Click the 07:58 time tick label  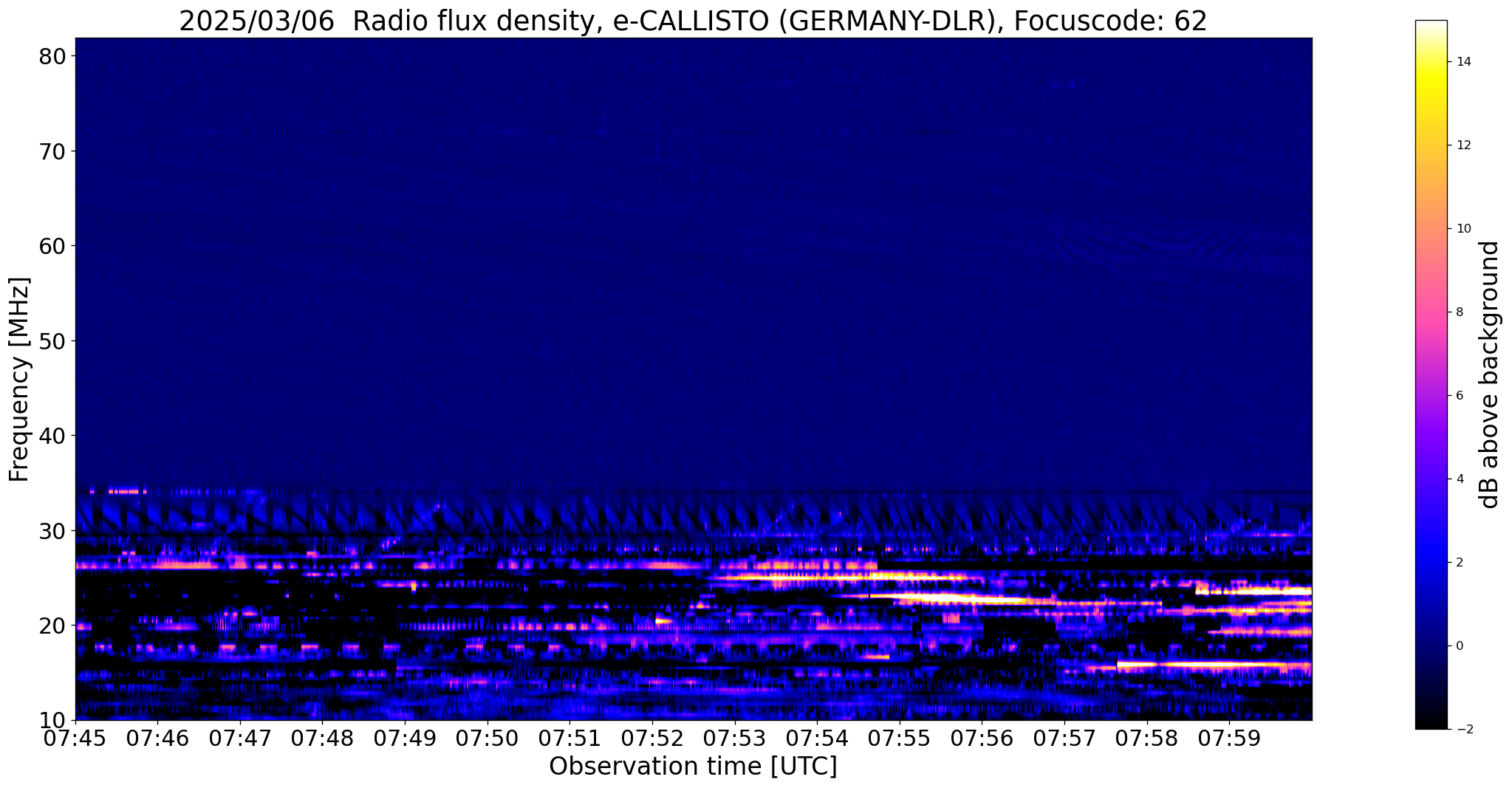[1147, 739]
